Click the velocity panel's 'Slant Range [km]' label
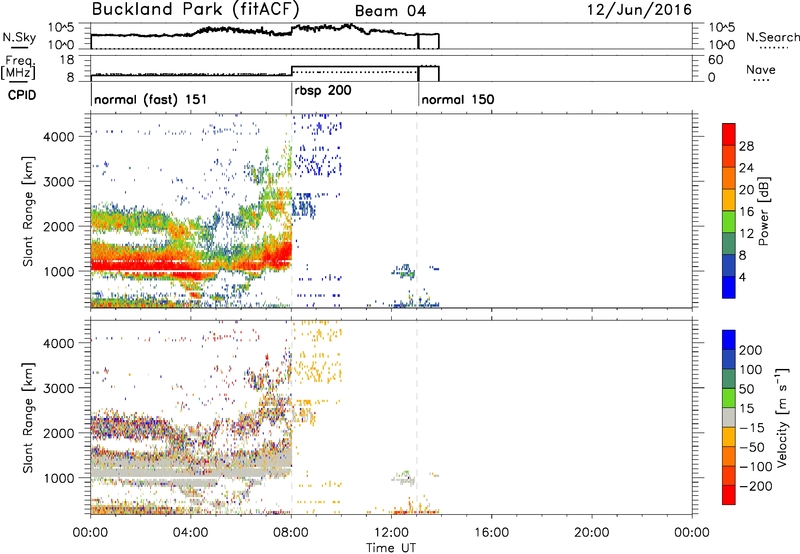800x554 pixels. click(28, 418)
